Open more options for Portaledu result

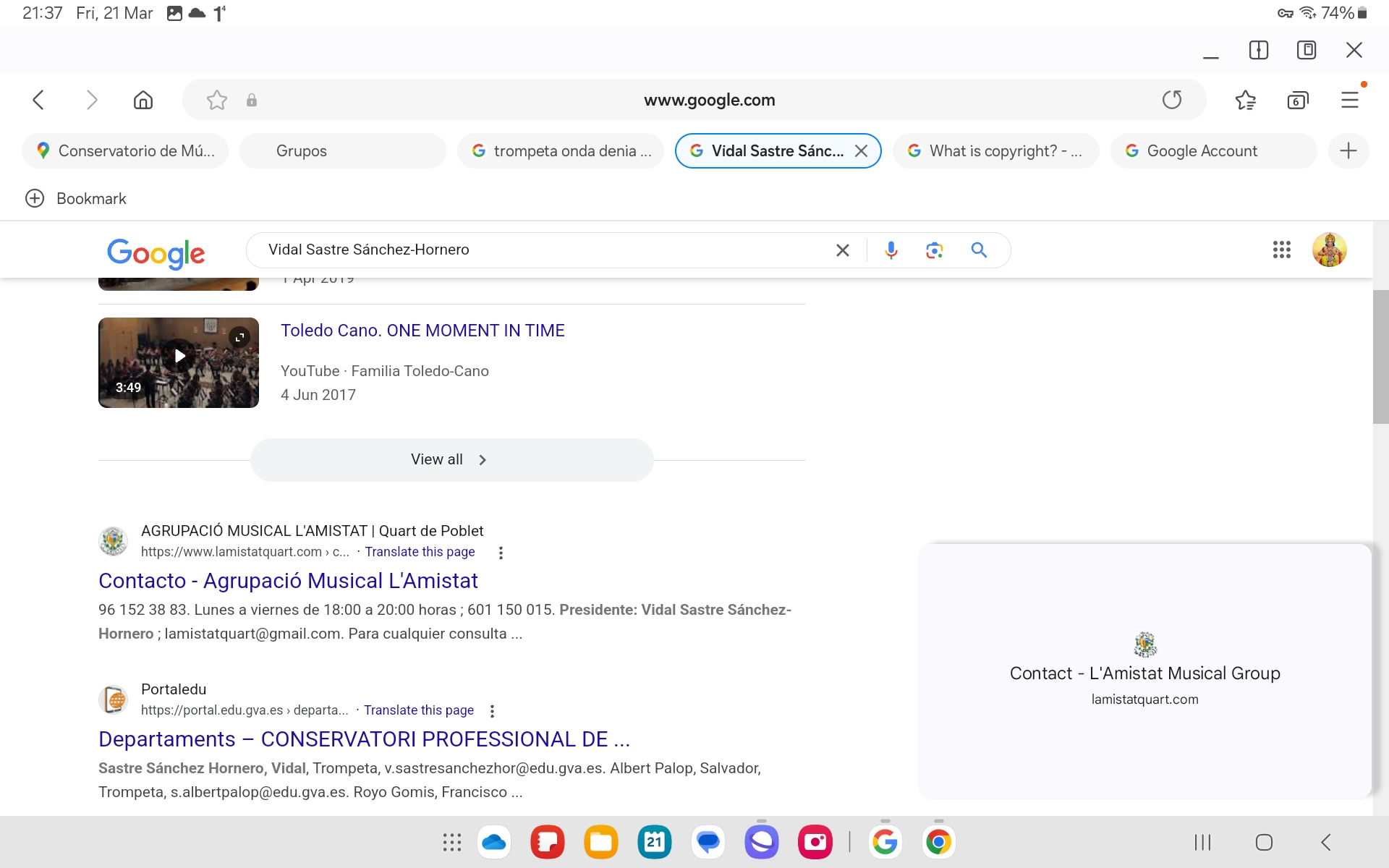492,711
